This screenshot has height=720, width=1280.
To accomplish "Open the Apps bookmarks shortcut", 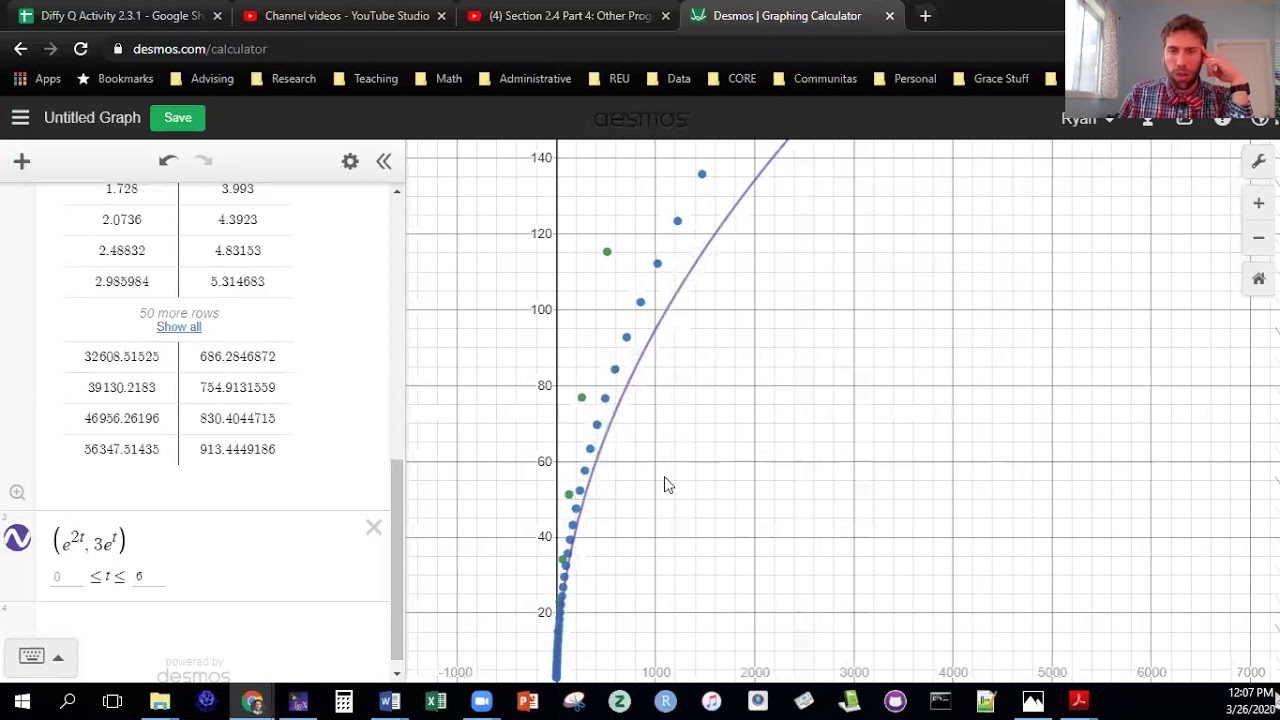I will click(37, 78).
